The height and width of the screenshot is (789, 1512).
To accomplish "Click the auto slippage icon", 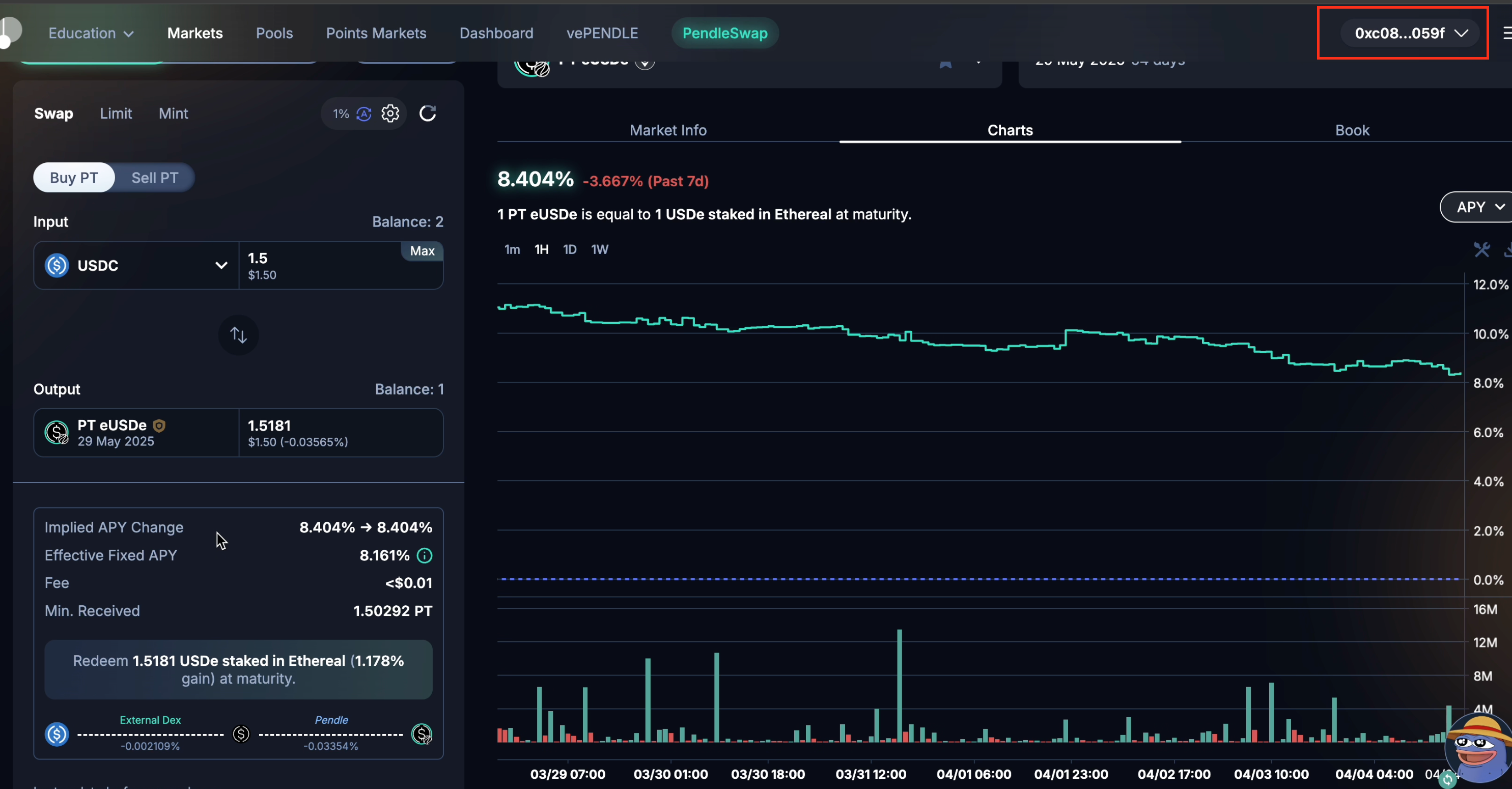I will point(364,114).
